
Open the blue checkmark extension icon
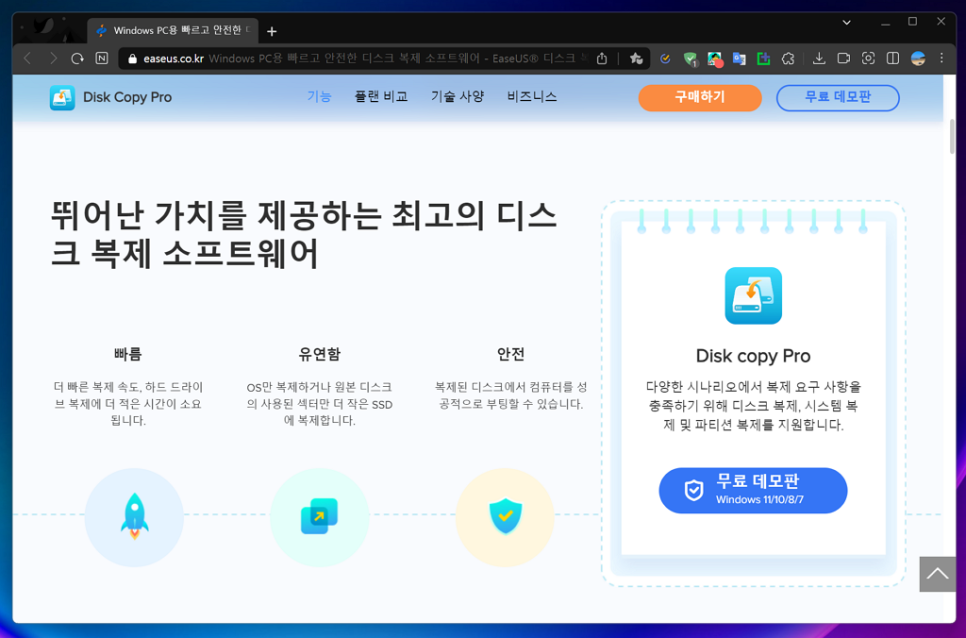point(665,59)
